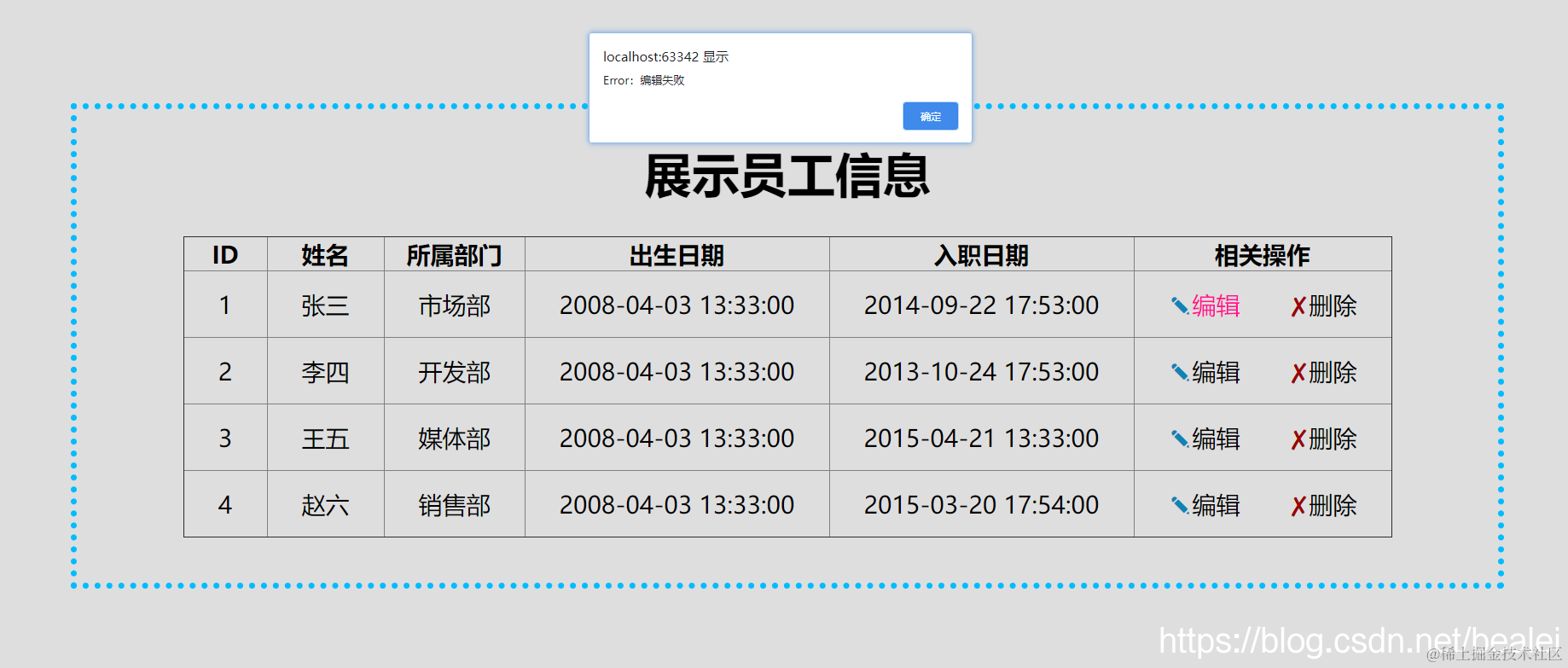Select the 相关操作 column header

tap(1262, 255)
